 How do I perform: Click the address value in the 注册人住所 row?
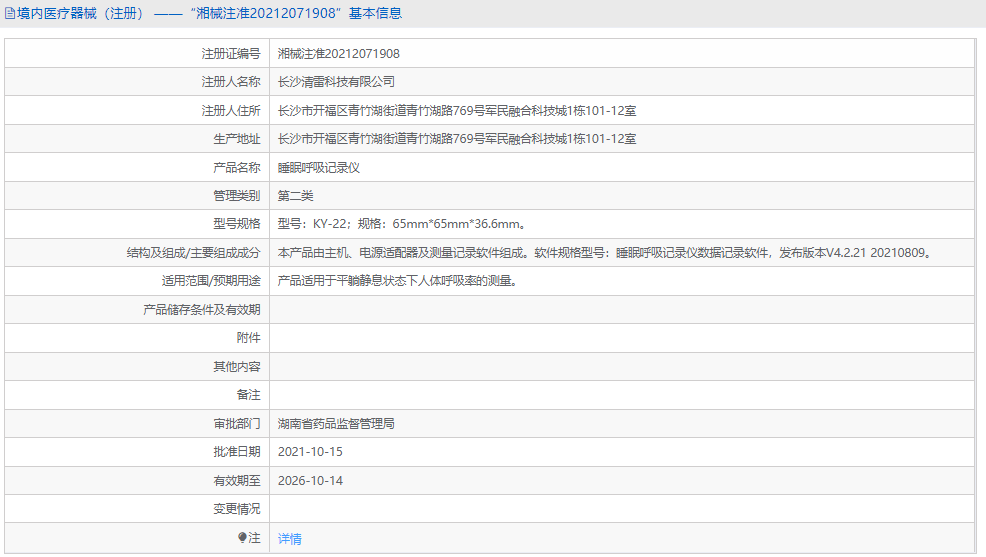pyautogui.click(x=457, y=111)
